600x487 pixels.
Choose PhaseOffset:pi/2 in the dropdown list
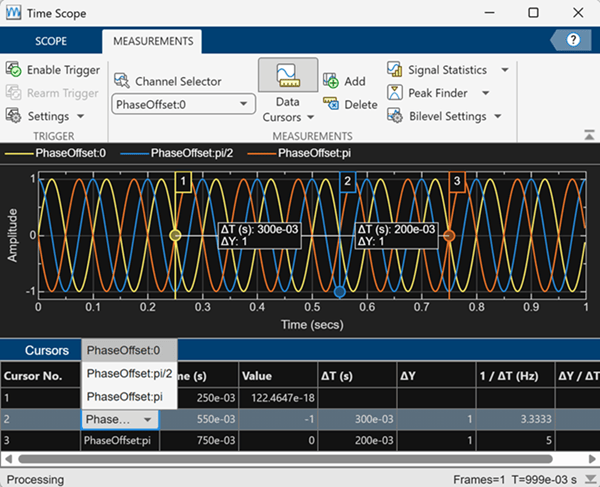click(129, 373)
